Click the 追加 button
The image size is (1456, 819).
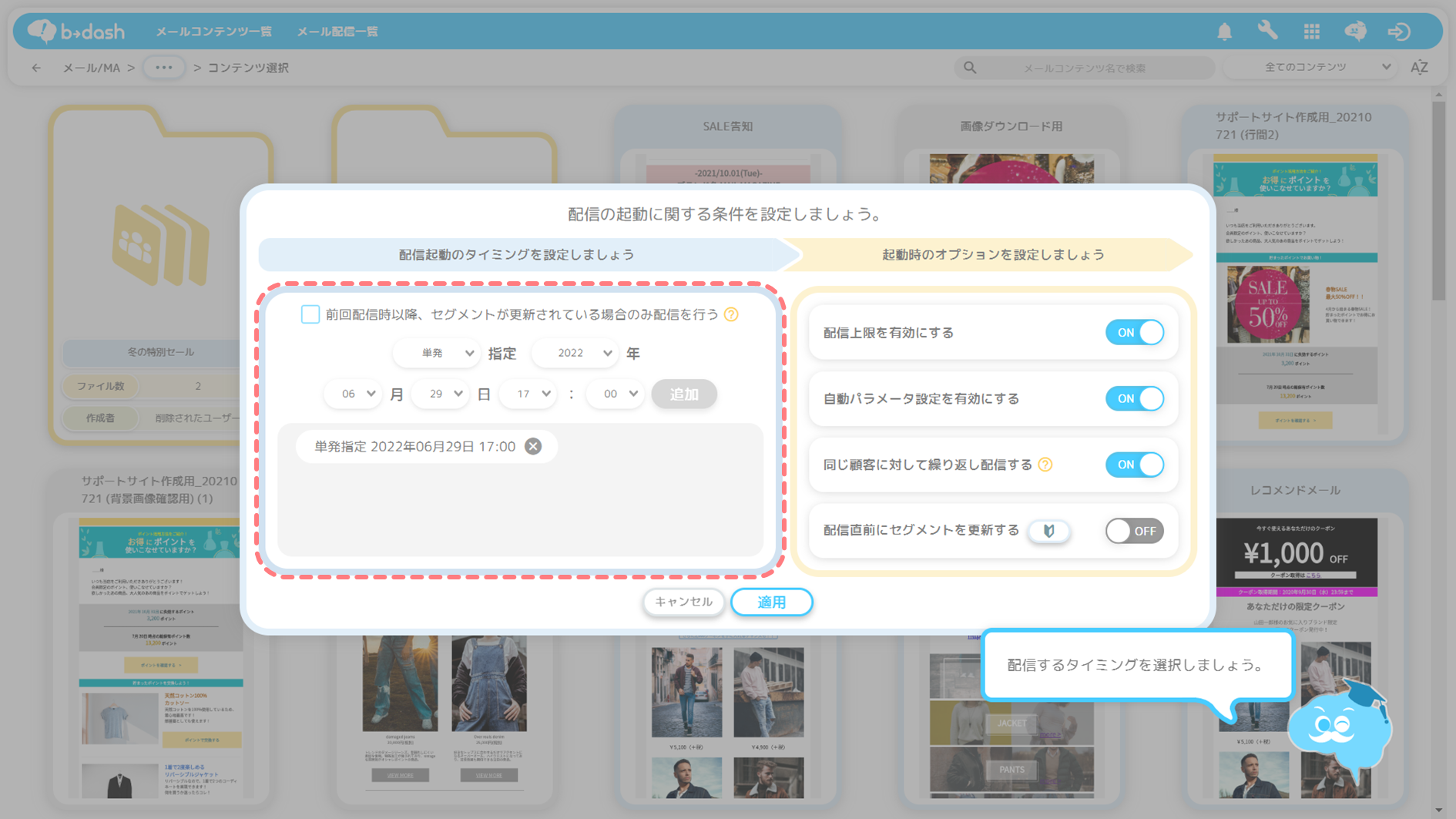pos(684,394)
